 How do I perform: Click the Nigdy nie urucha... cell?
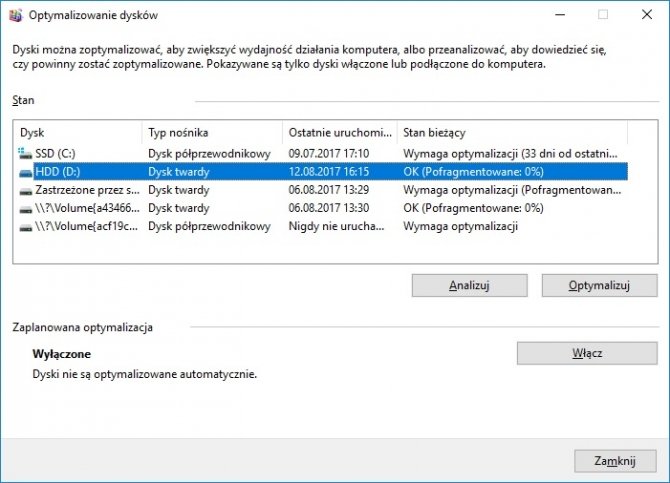(336, 226)
